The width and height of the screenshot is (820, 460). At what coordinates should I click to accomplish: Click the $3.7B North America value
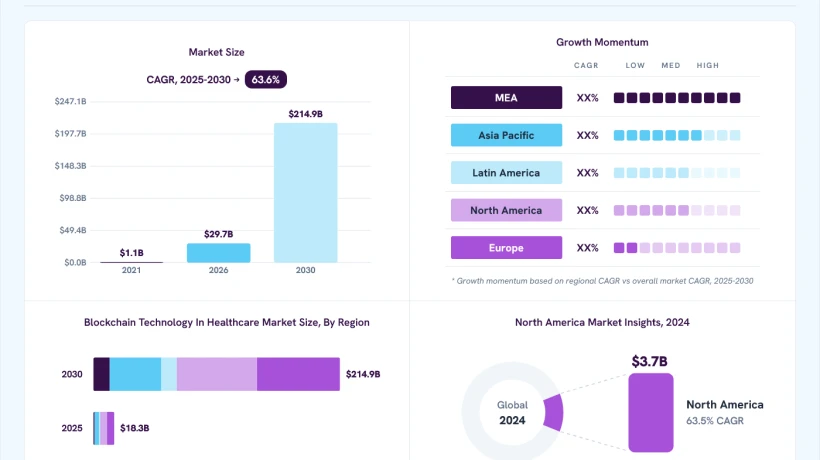650,361
